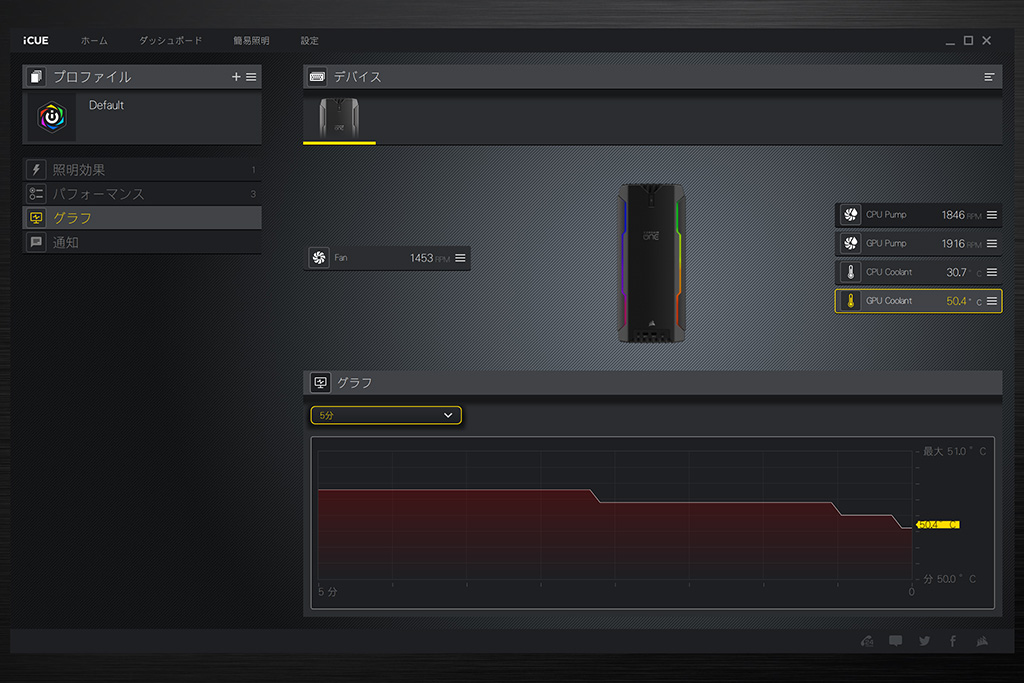This screenshot has width=1024, height=683.
Task: Click the Fan sensor icon
Action: (319, 258)
